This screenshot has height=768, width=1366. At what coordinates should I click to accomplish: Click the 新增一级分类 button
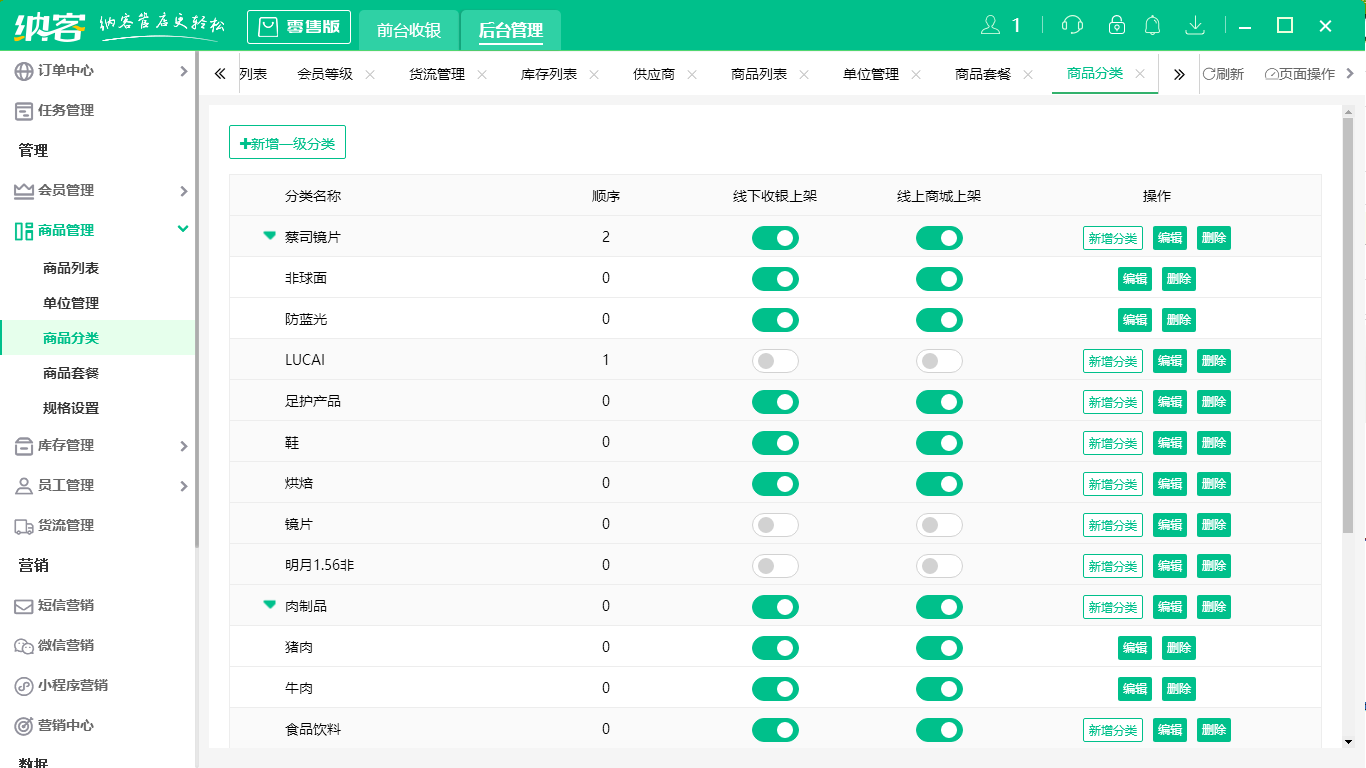click(x=287, y=143)
